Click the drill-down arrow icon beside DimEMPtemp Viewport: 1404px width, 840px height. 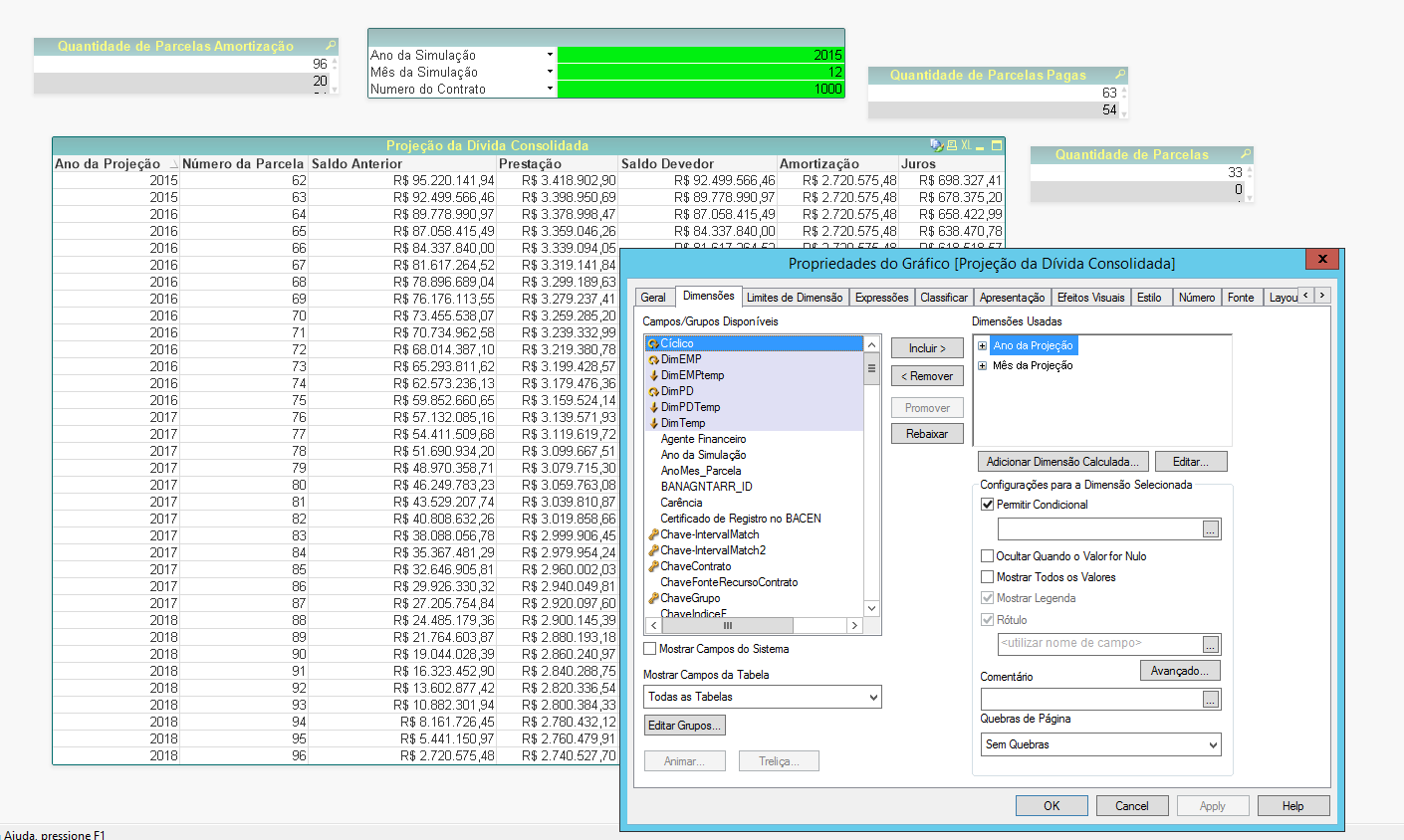653,375
